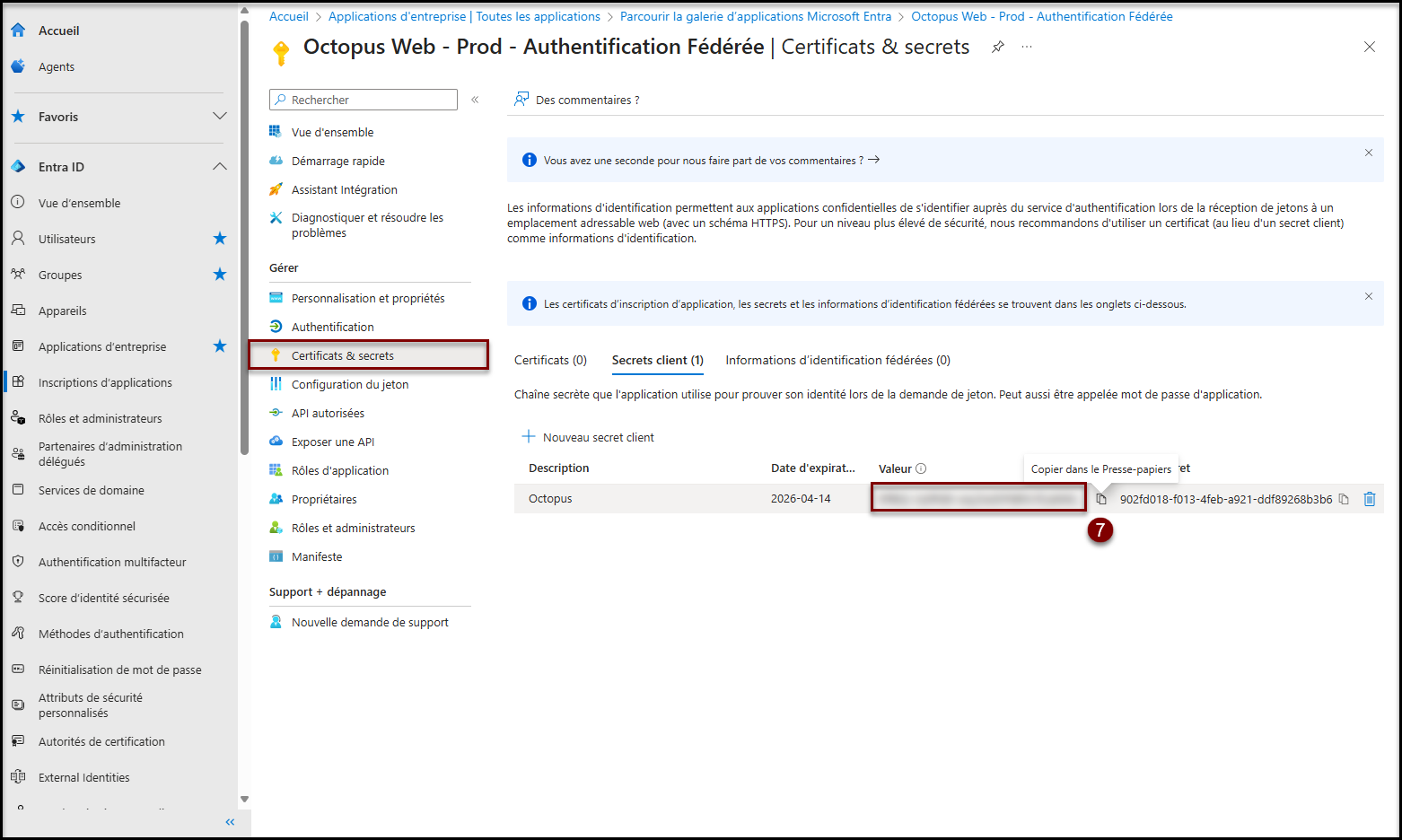Open the more options ellipsis menu
1402x840 pixels.
click(x=1027, y=47)
